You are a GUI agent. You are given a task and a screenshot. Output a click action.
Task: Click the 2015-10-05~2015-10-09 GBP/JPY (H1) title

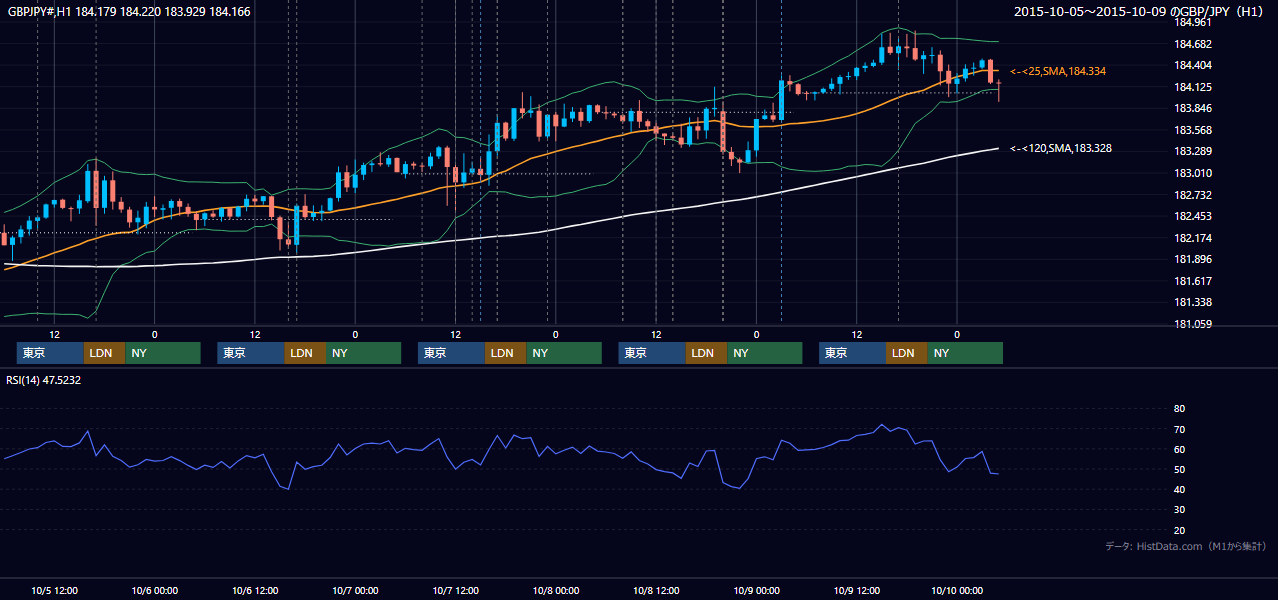pyautogui.click(x=1139, y=12)
